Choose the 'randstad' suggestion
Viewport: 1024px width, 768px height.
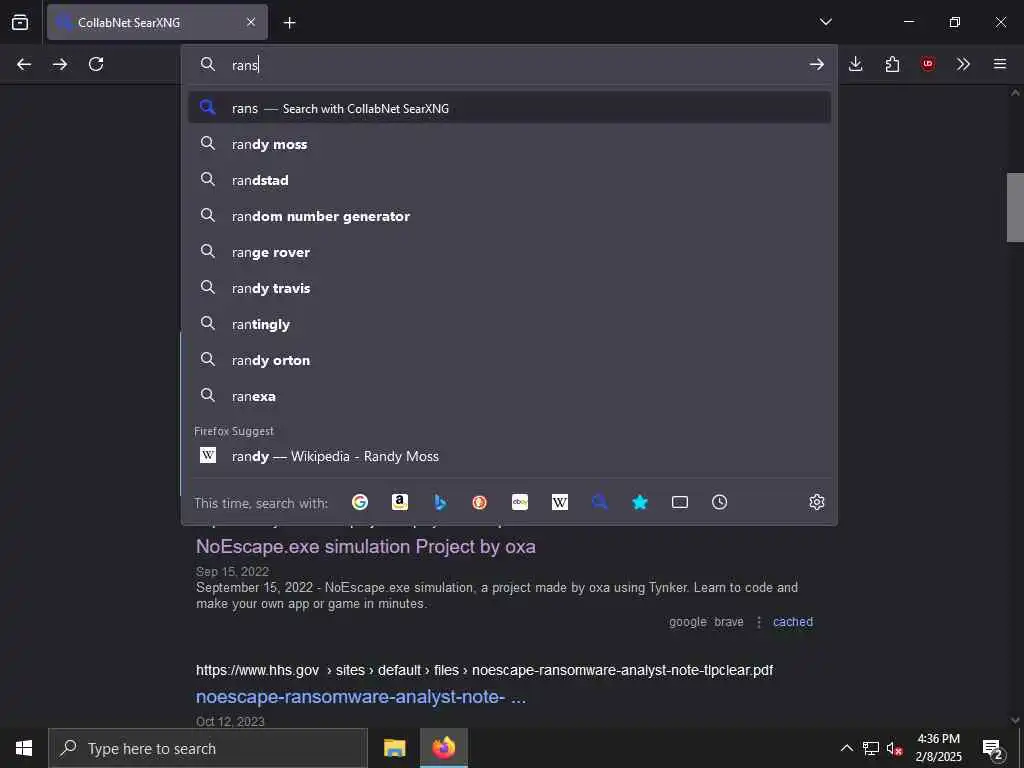[x=509, y=180]
